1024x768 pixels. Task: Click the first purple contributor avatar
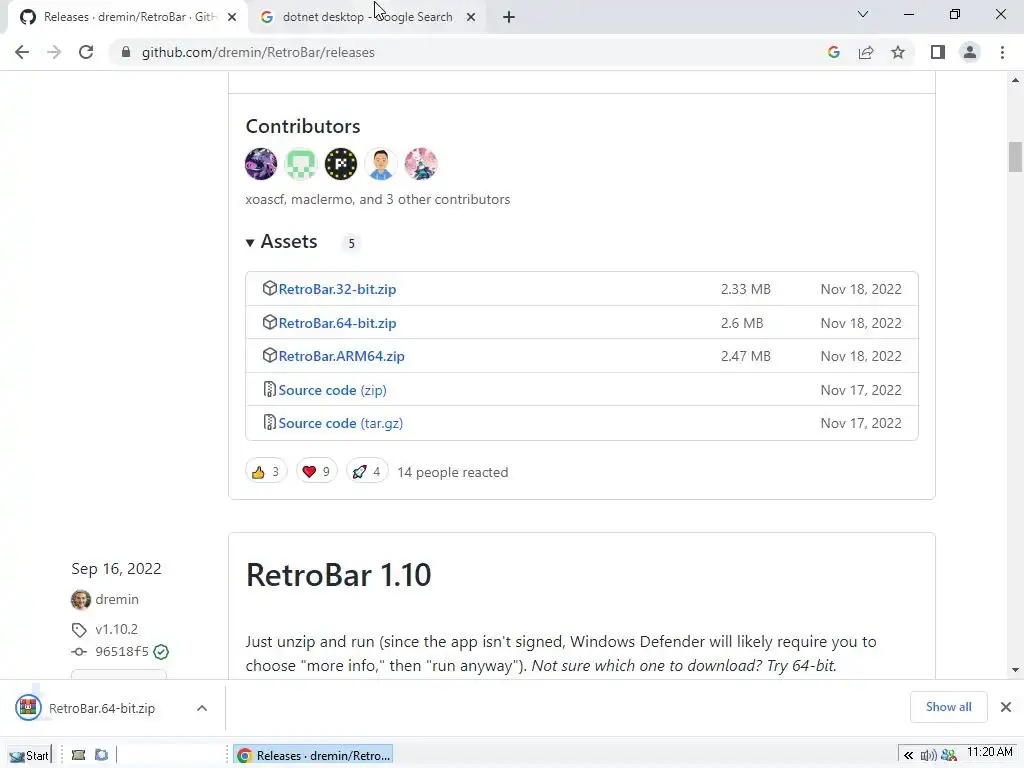[261, 163]
